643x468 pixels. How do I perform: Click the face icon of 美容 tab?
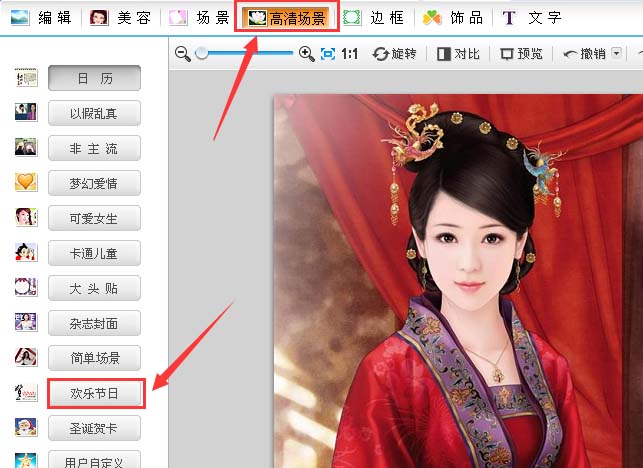pos(99,18)
